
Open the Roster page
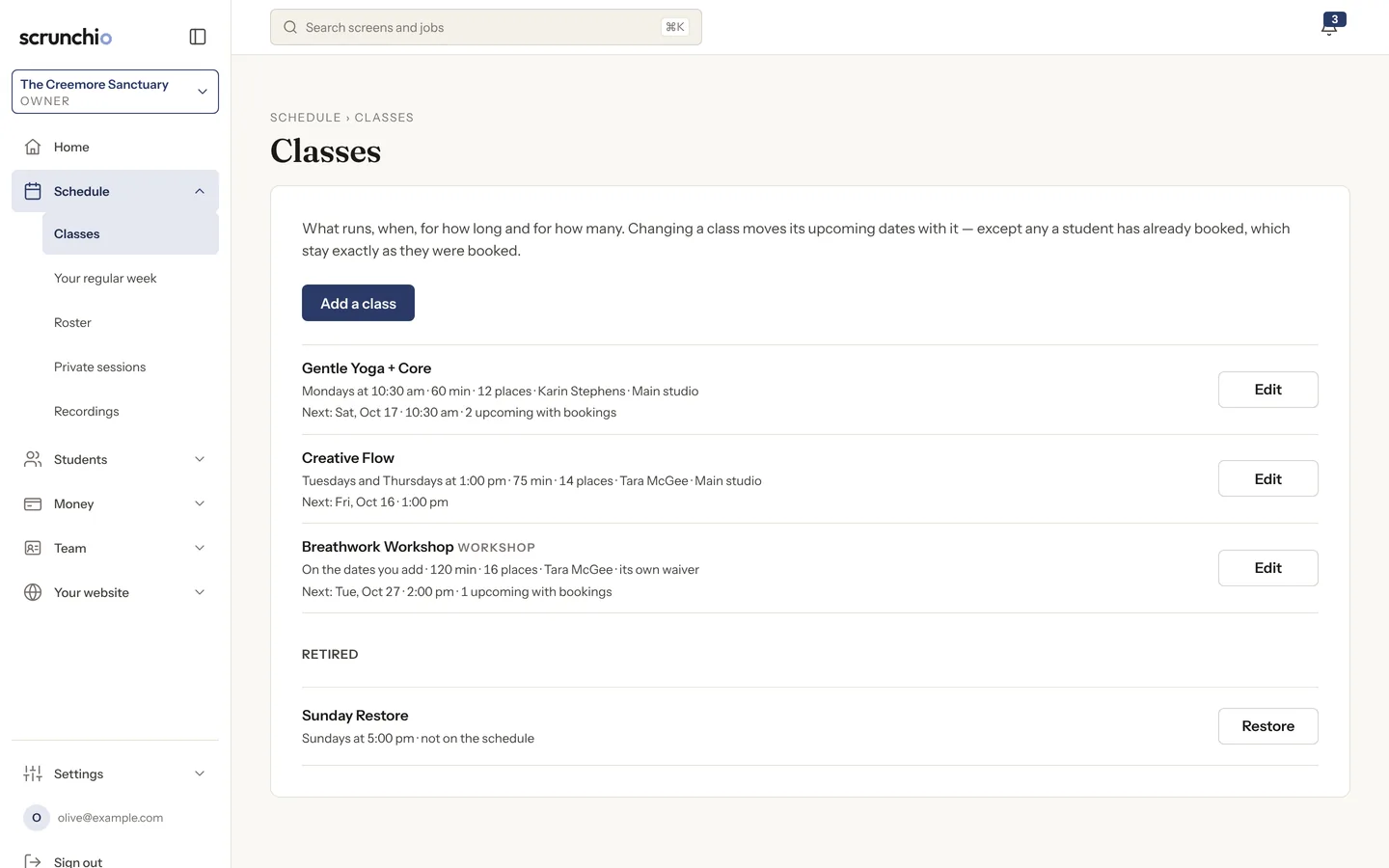130,322
